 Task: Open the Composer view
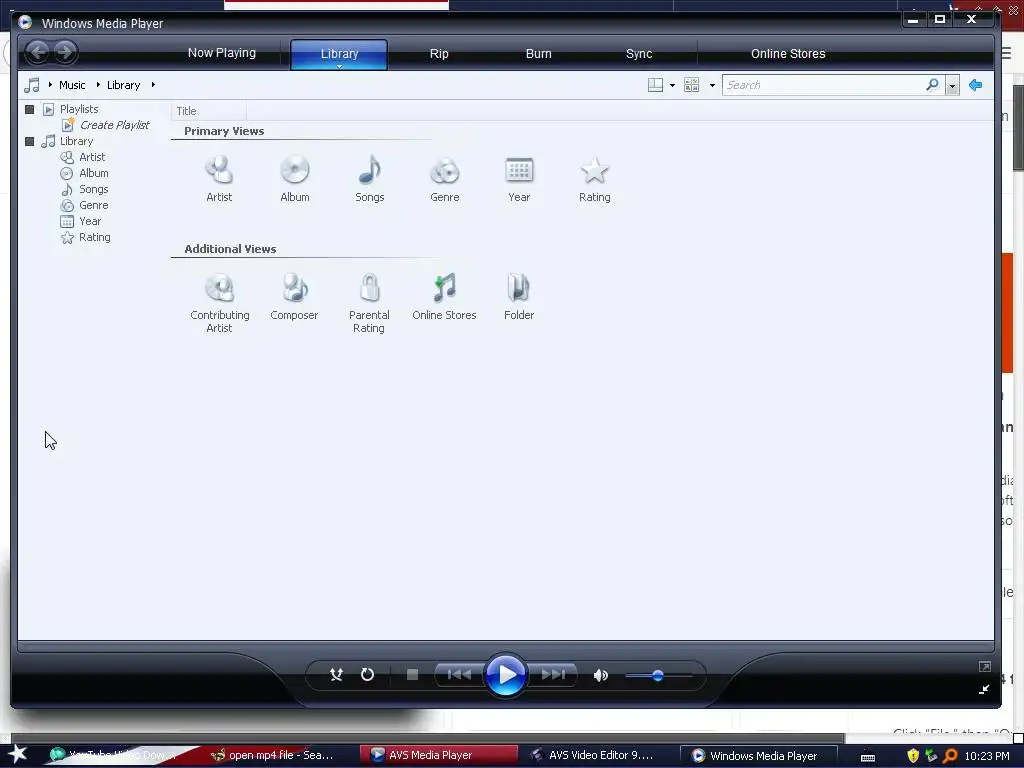tap(295, 297)
